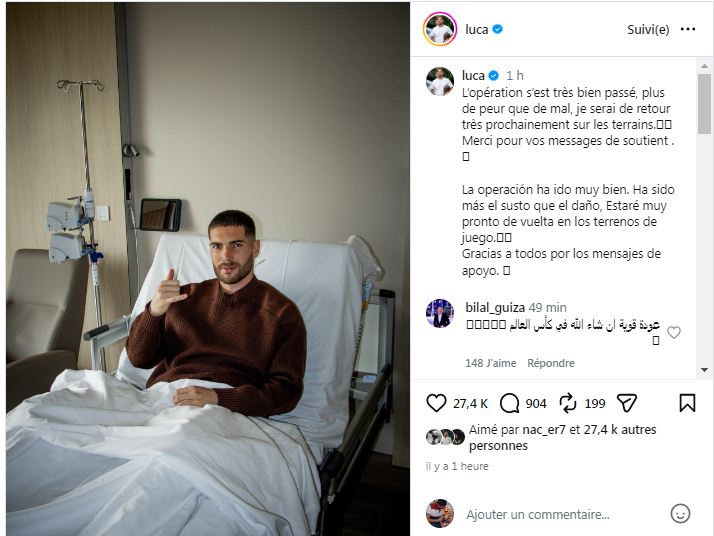Open luca username link in header

pyautogui.click(x=476, y=30)
